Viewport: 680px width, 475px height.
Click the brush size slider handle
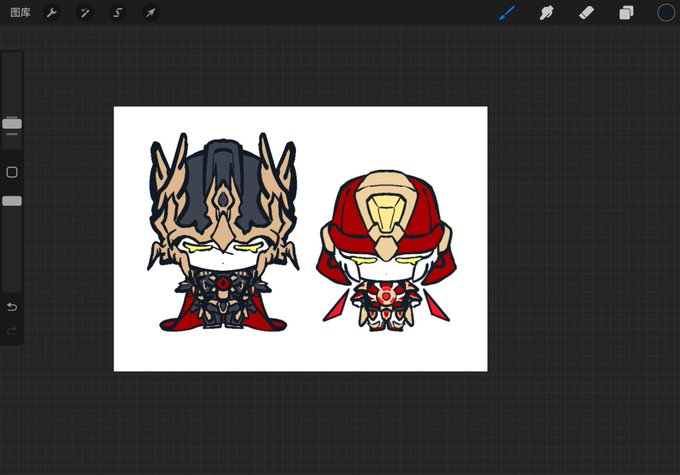[x=12, y=124]
